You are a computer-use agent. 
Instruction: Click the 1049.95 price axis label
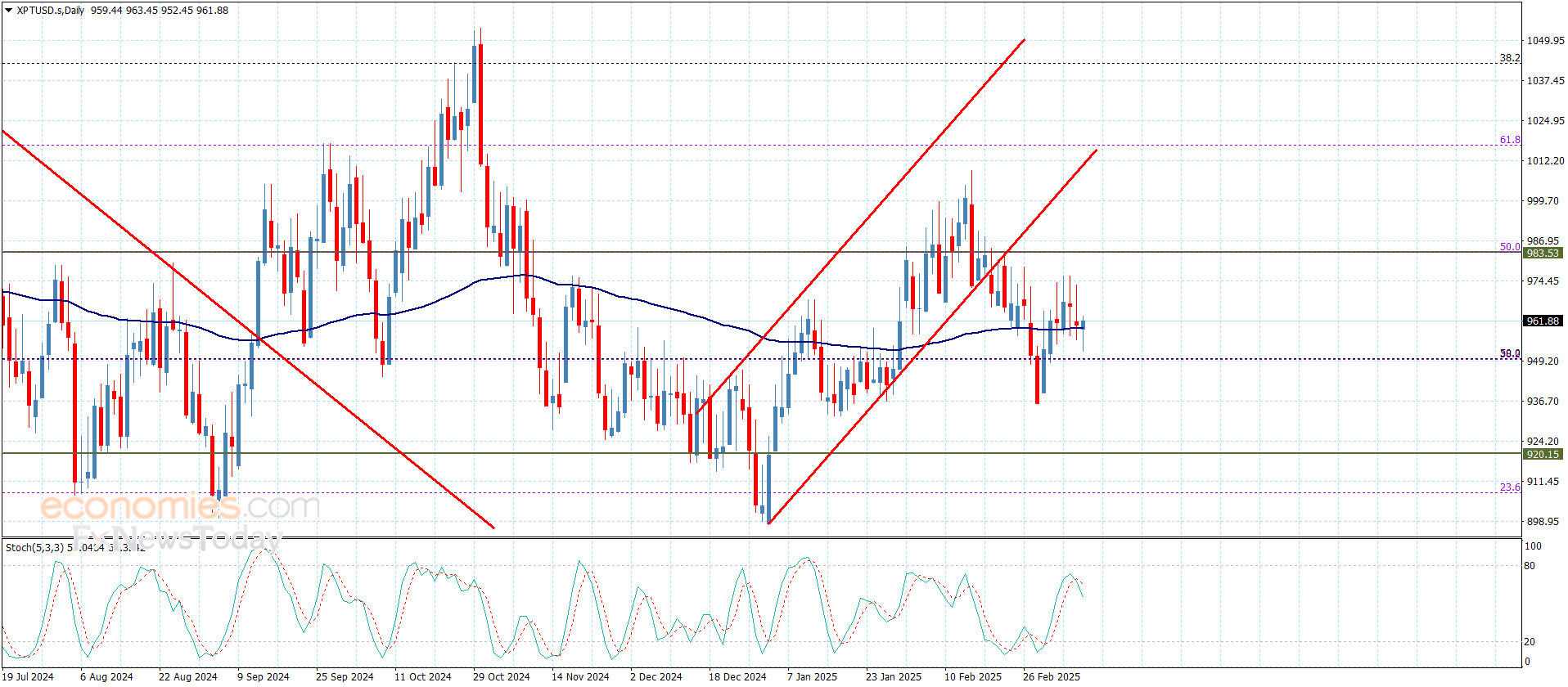coord(1545,41)
